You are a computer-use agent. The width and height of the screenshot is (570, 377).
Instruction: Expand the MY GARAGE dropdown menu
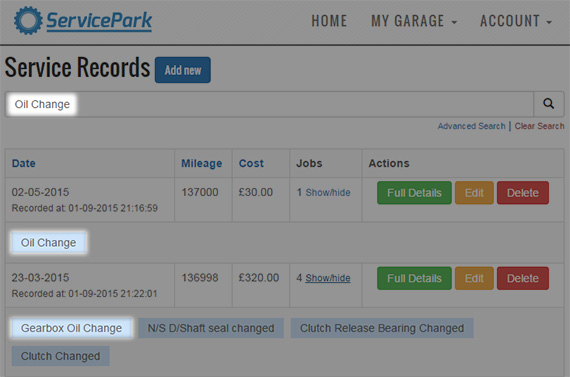pos(414,21)
